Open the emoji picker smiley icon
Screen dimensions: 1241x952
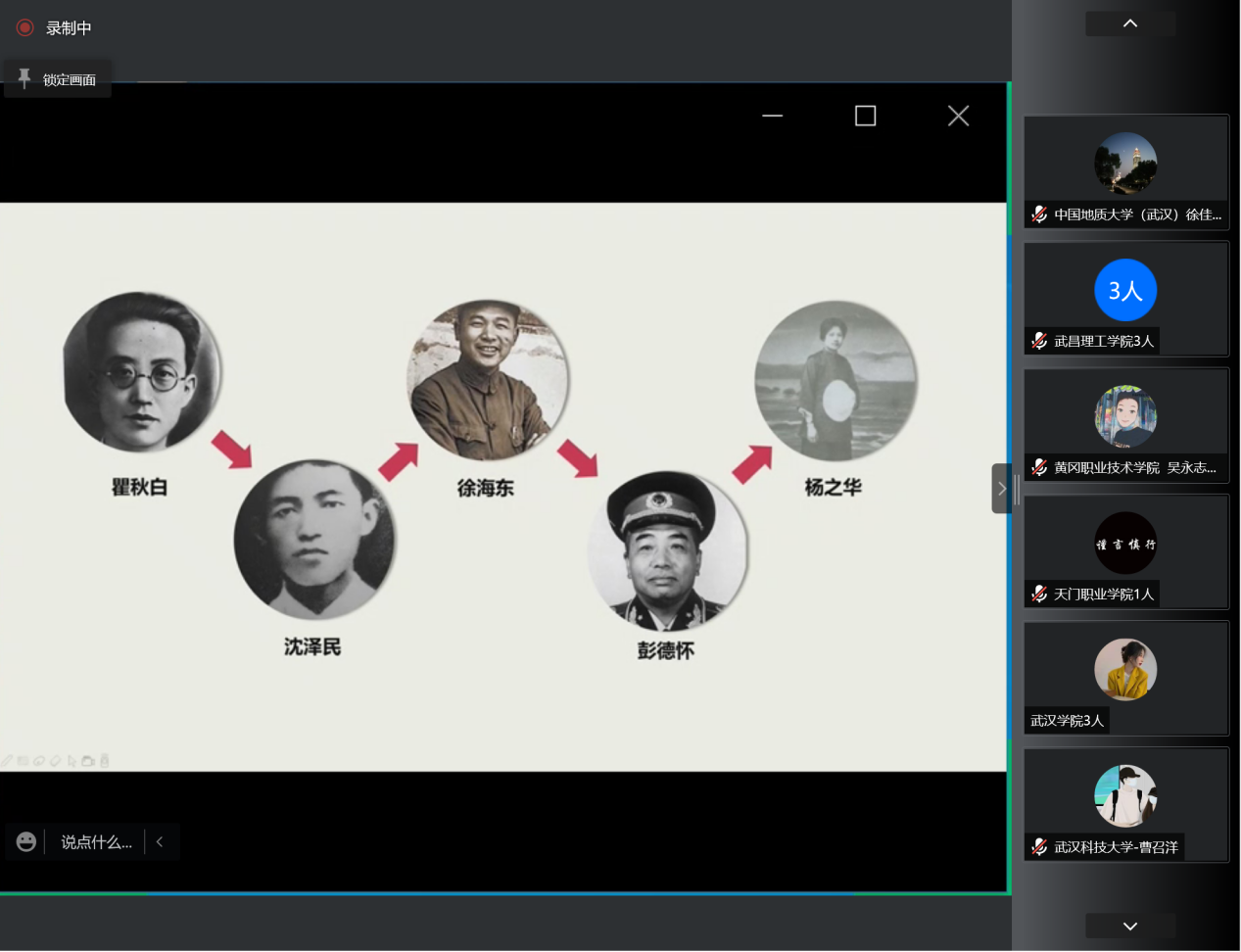(x=26, y=841)
